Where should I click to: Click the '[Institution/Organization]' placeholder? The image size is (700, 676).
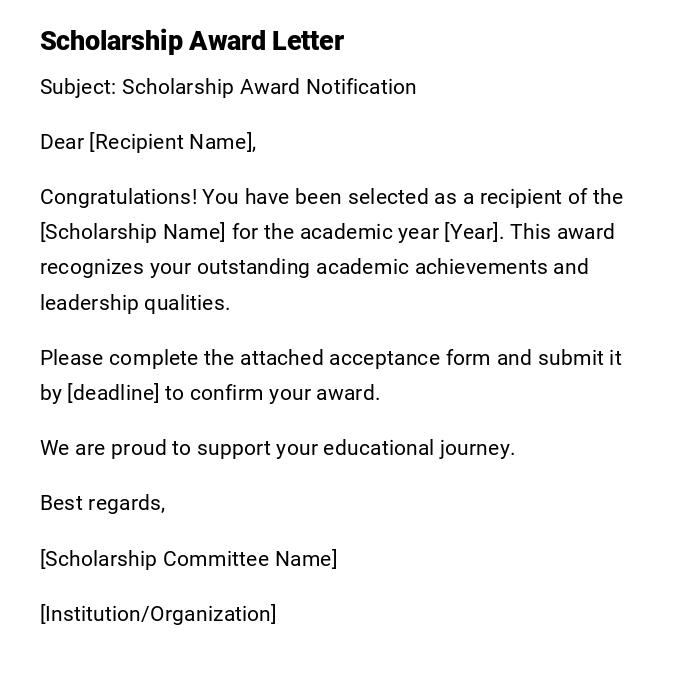click(x=158, y=614)
